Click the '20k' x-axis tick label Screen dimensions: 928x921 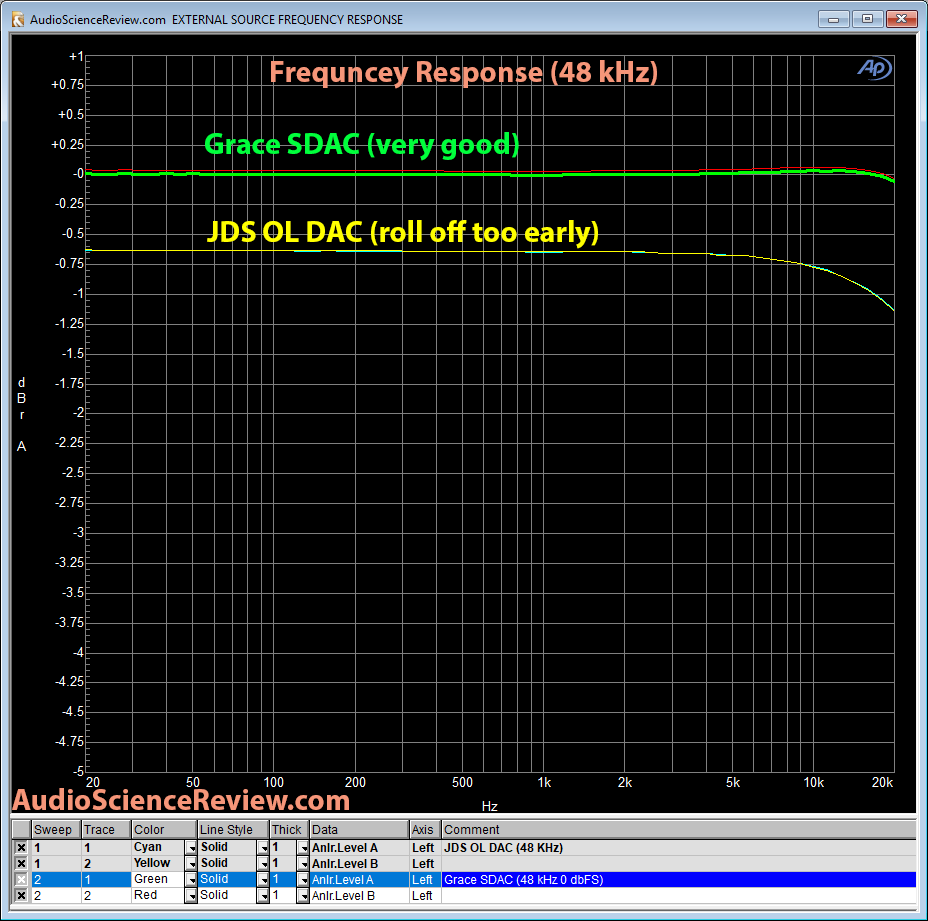click(882, 782)
